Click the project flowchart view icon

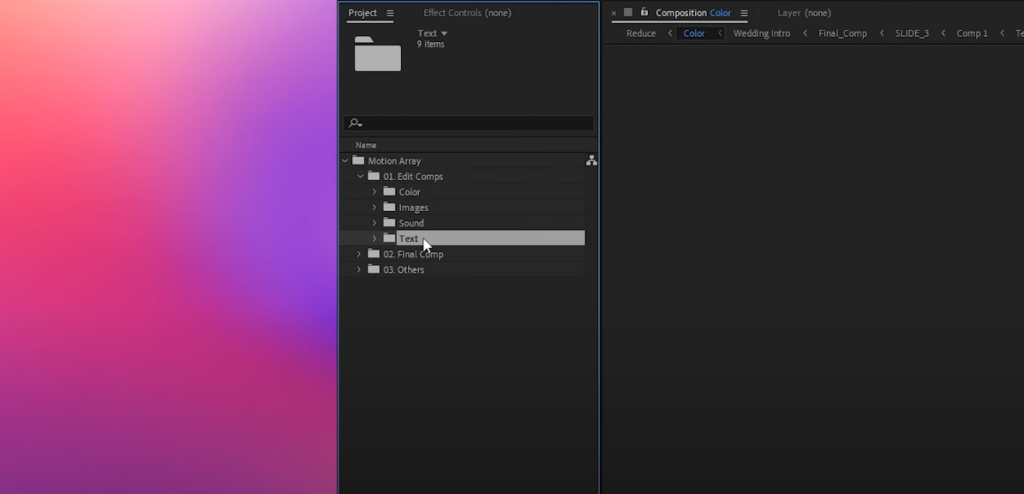pos(591,160)
